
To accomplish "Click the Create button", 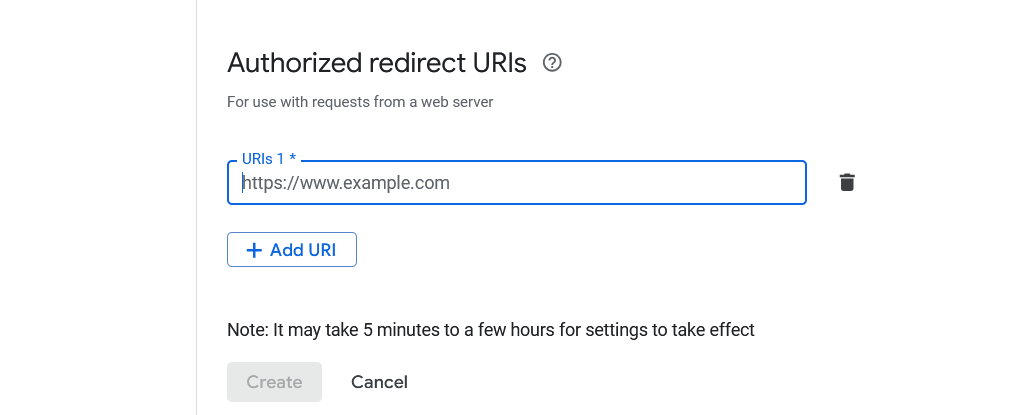I will pyautogui.click(x=274, y=382).
